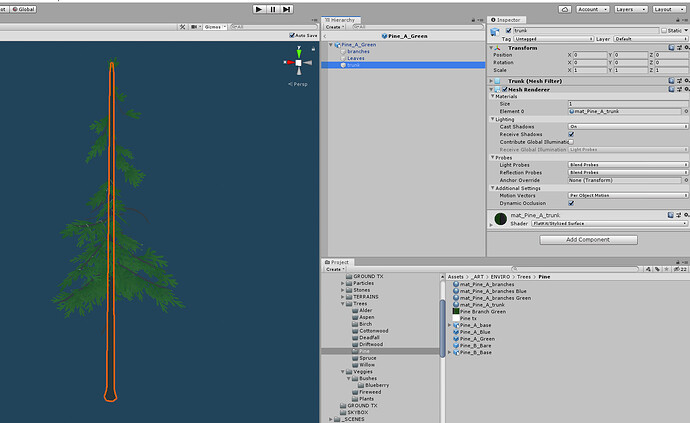690x423 pixels.
Task: Open the cloud services icon
Action: [565, 8]
